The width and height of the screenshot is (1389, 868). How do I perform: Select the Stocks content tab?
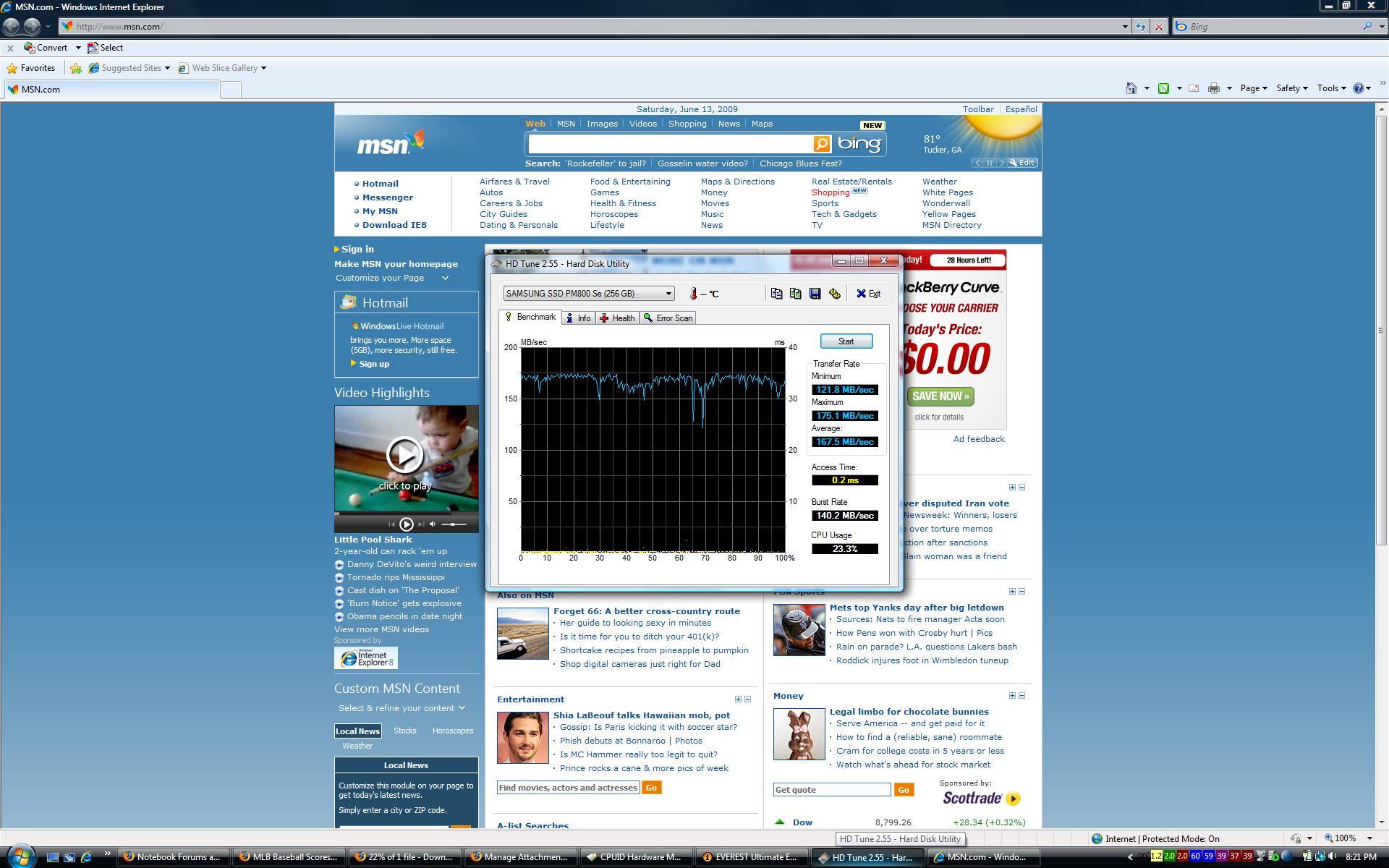404,731
